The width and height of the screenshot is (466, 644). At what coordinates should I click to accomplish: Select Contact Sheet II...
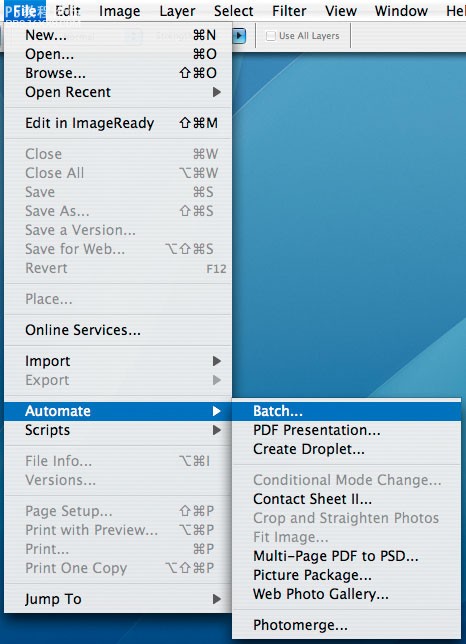346,499
